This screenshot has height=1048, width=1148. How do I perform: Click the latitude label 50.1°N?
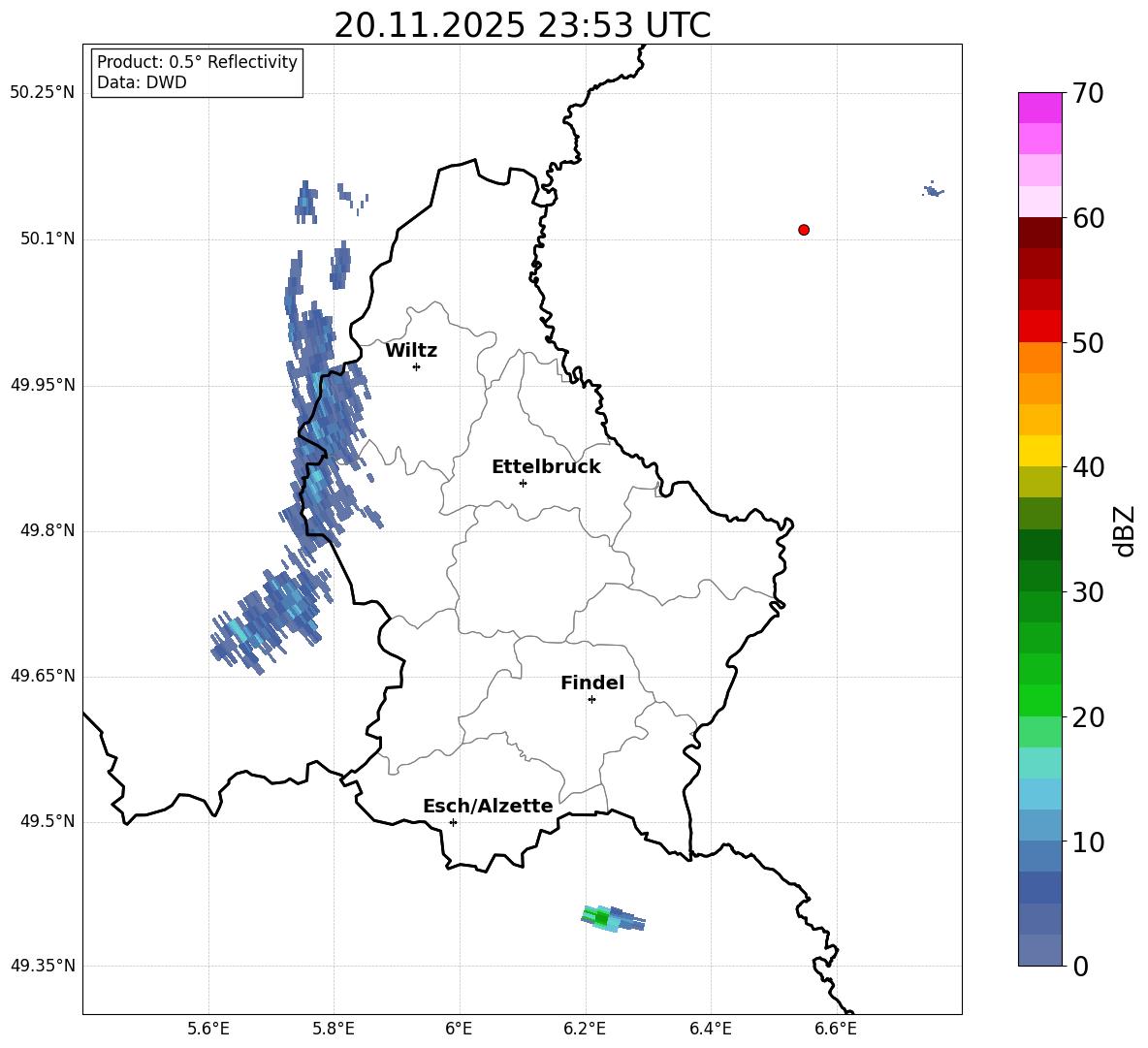[x=48, y=239]
